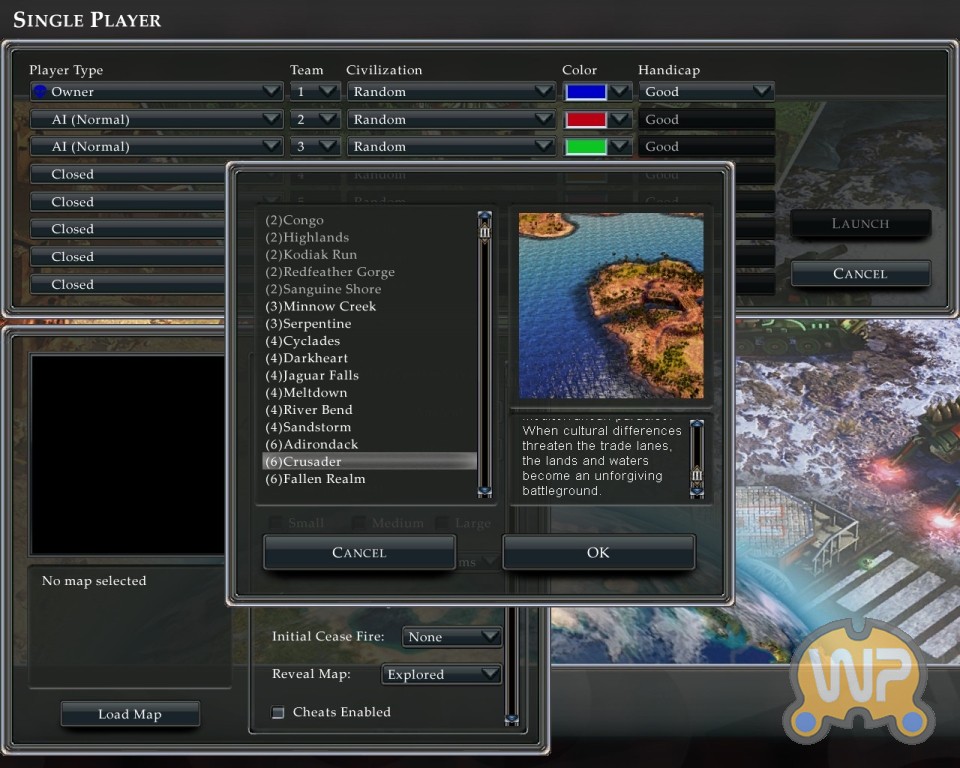This screenshot has width=960, height=768.
Task: Click the map list scroll-up arrow
Action: [485, 216]
